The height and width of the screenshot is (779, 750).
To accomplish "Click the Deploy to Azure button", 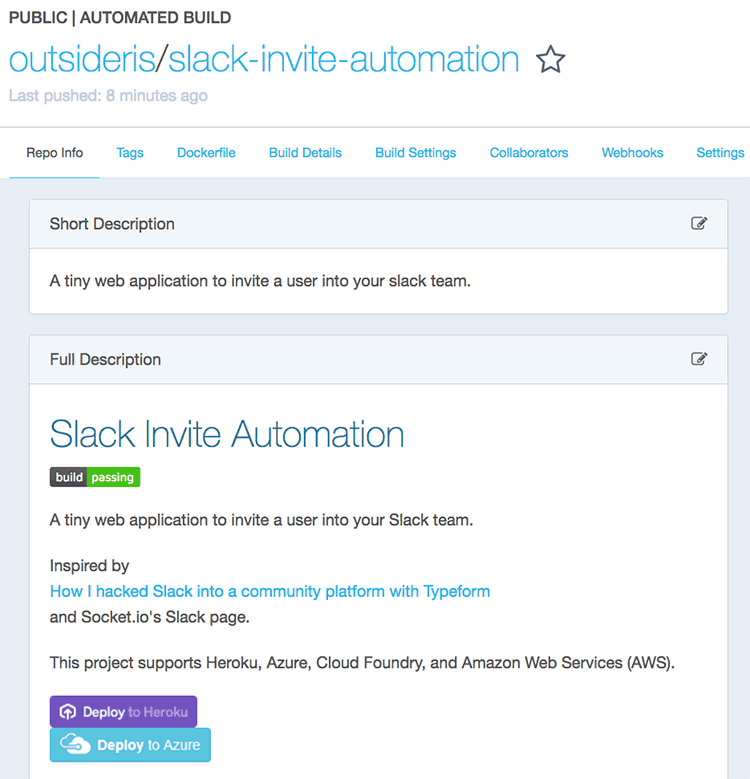I will tap(130, 745).
